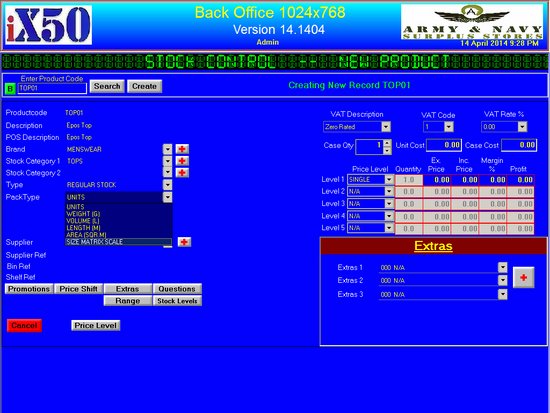
Task: Open the Promotions button
Action: click(x=29, y=289)
